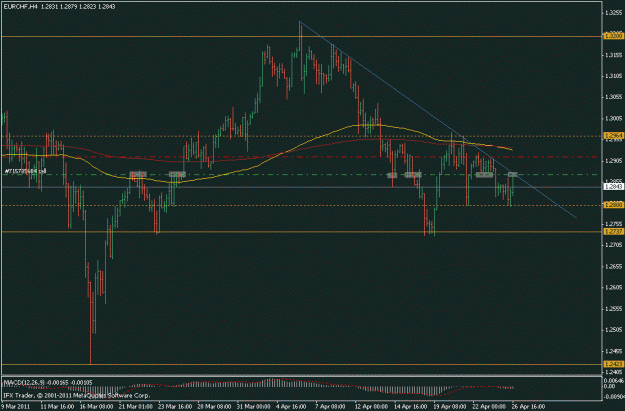This screenshot has height=411, width=625.
Task: Click the 1.2555 price scale value
Action: (613, 309)
